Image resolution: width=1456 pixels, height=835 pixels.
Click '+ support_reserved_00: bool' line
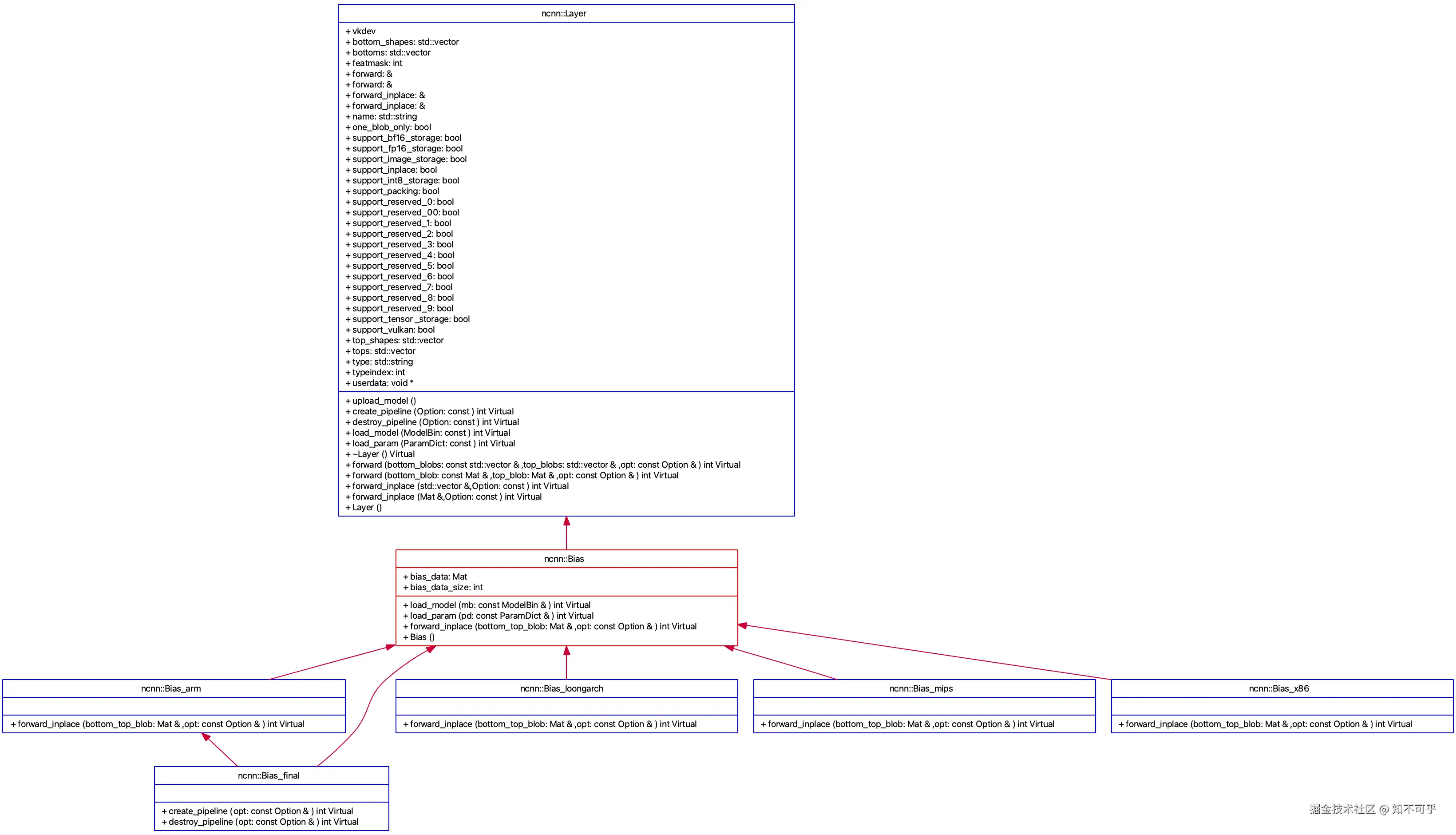(402, 213)
